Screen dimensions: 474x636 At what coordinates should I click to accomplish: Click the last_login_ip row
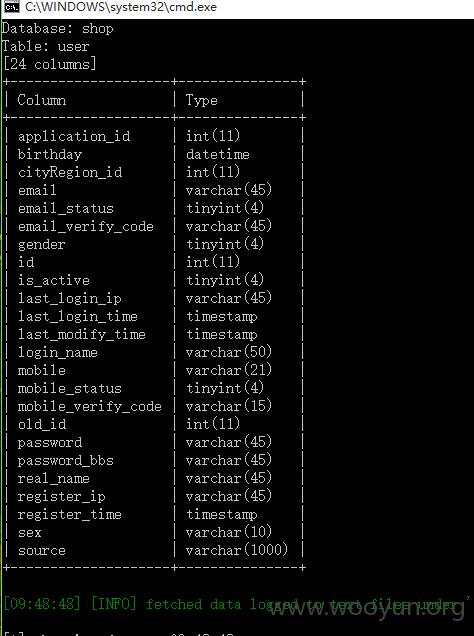(154, 299)
